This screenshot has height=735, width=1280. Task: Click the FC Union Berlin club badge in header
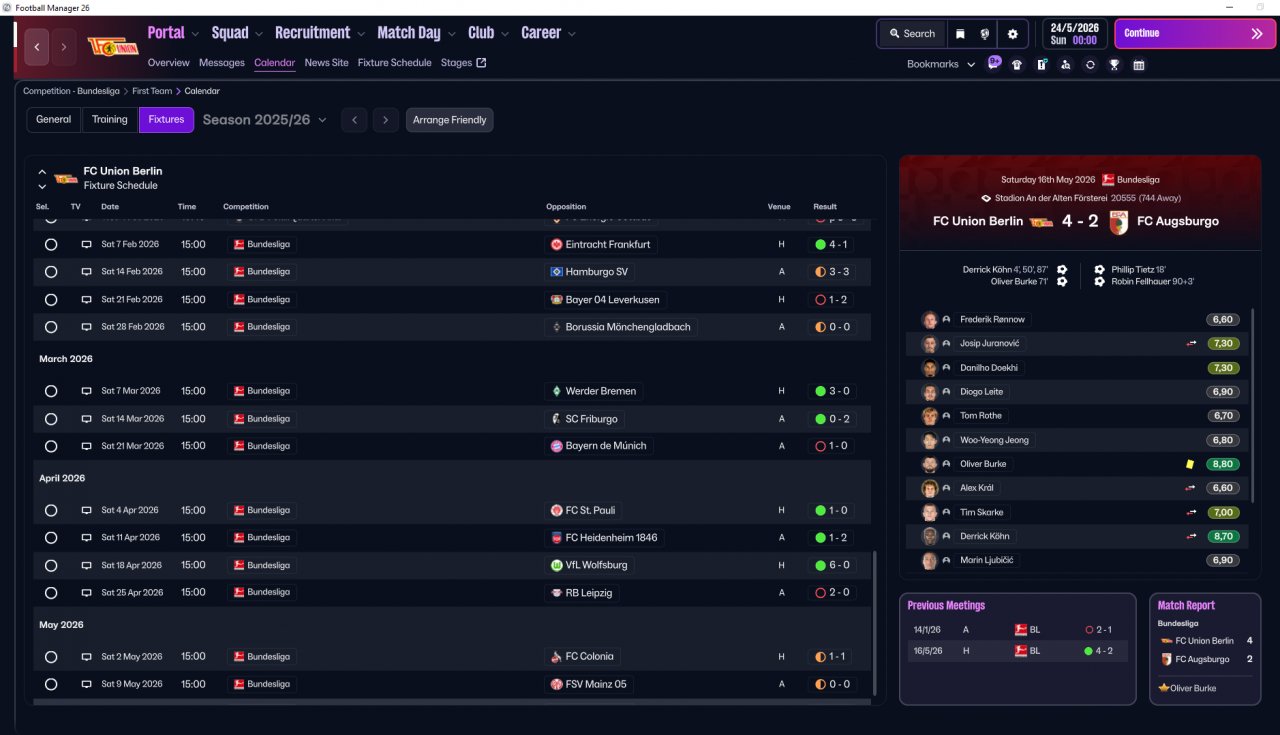(x=113, y=46)
